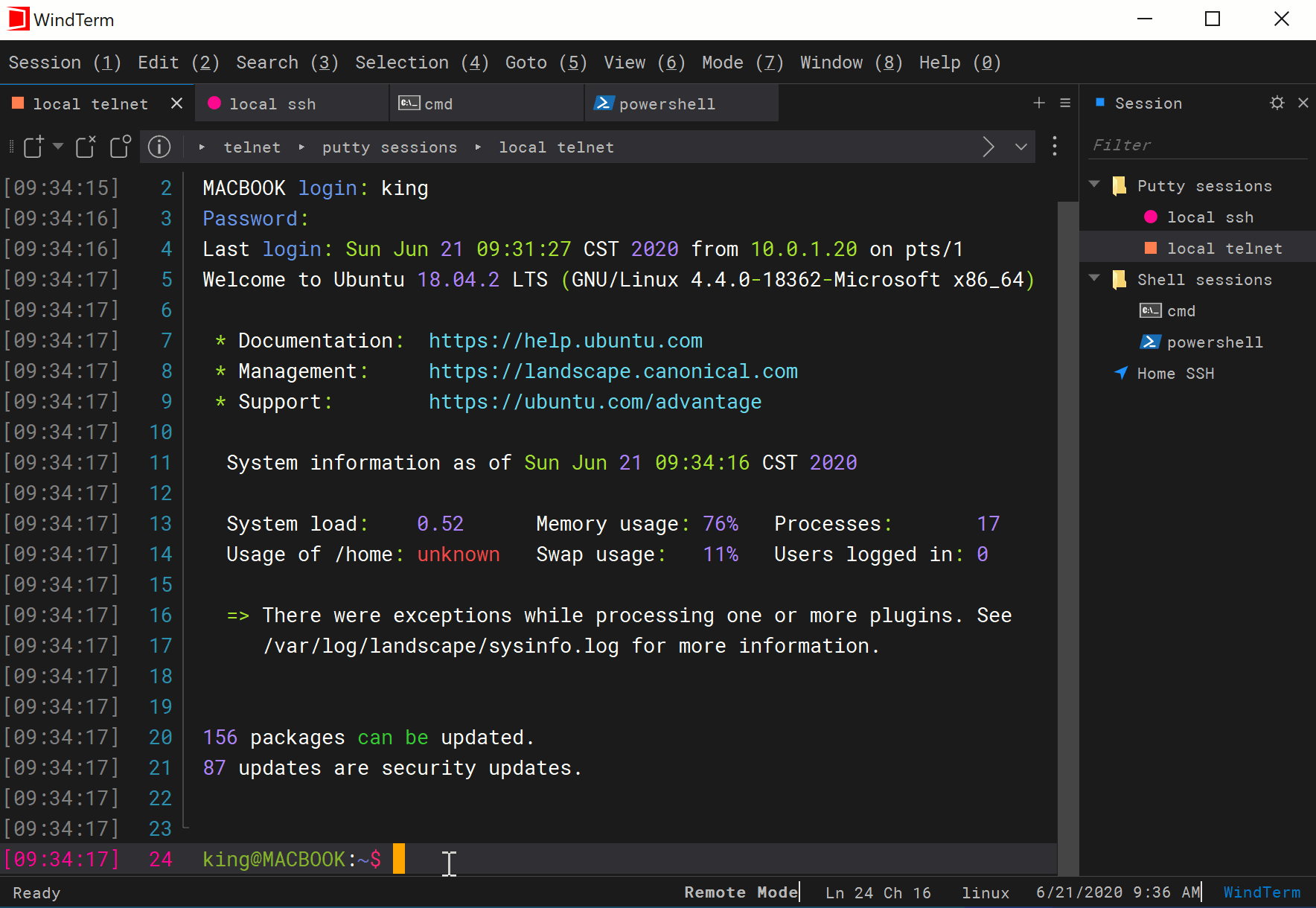The height and width of the screenshot is (908, 1316).
Task: Click the terminal vertical scrollbar
Action: point(1068,538)
